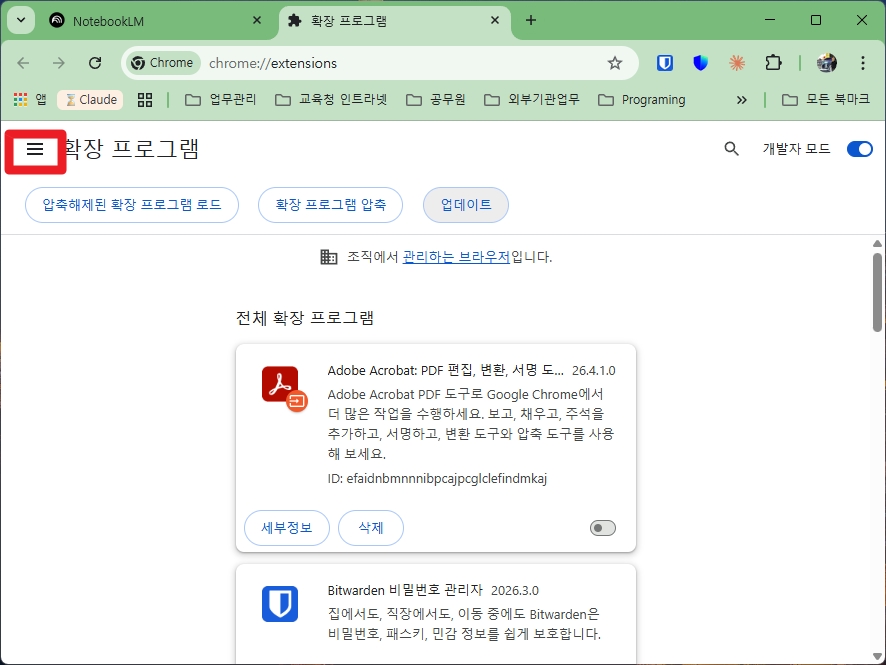The width and height of the screenshot is (886, 665).
Task: Enable the Adobe Acrobat extension toggle
Action: click(x=602, y=527)
